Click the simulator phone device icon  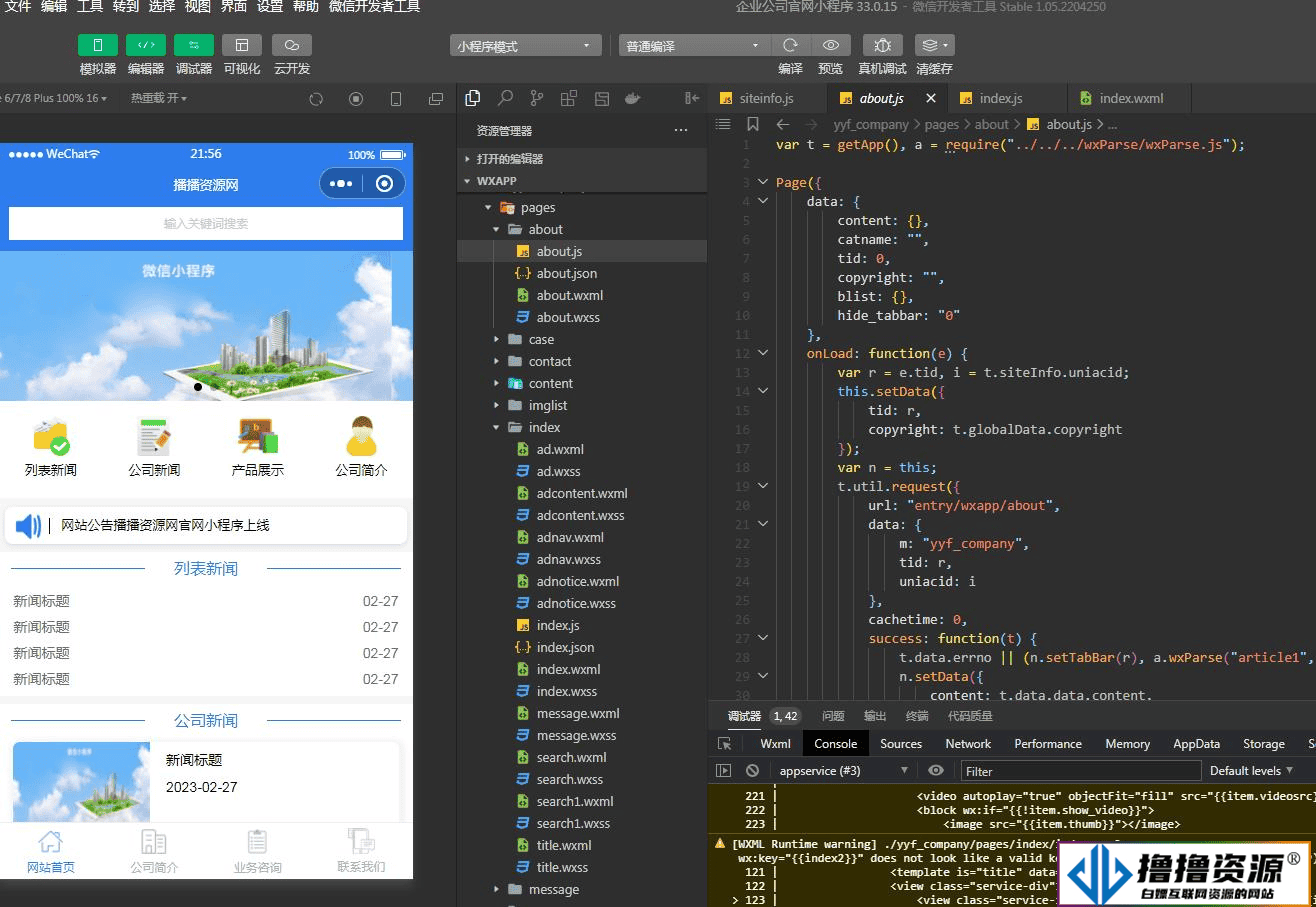pyautogui.click(x=396, y=99)
